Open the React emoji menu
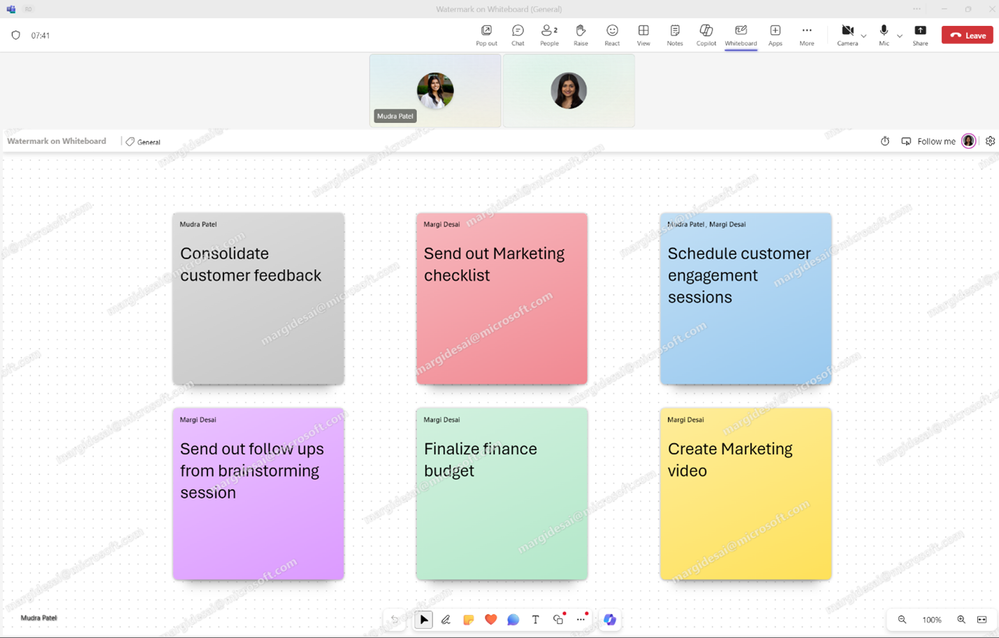 [612, 35]
